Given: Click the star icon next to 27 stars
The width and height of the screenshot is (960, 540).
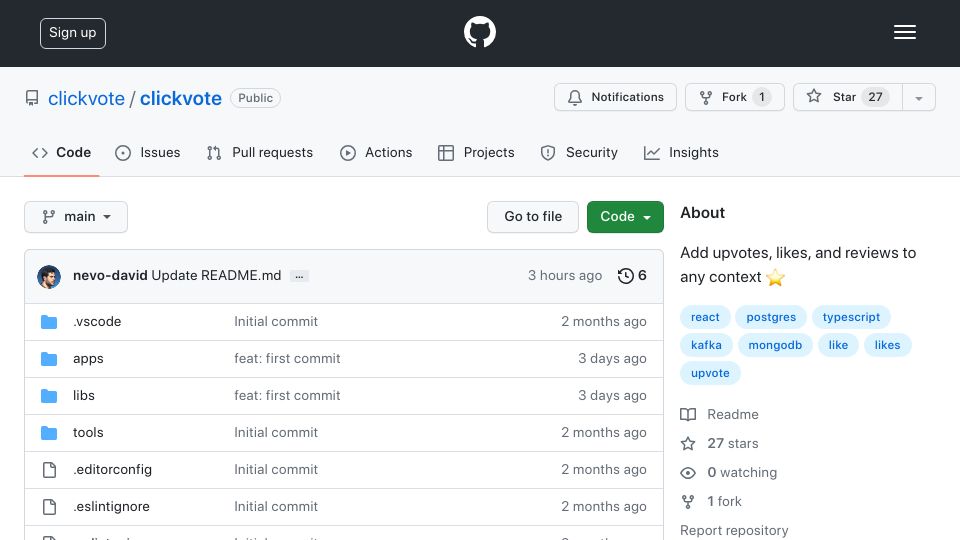Looking at the screenshot, I should 688,443.
